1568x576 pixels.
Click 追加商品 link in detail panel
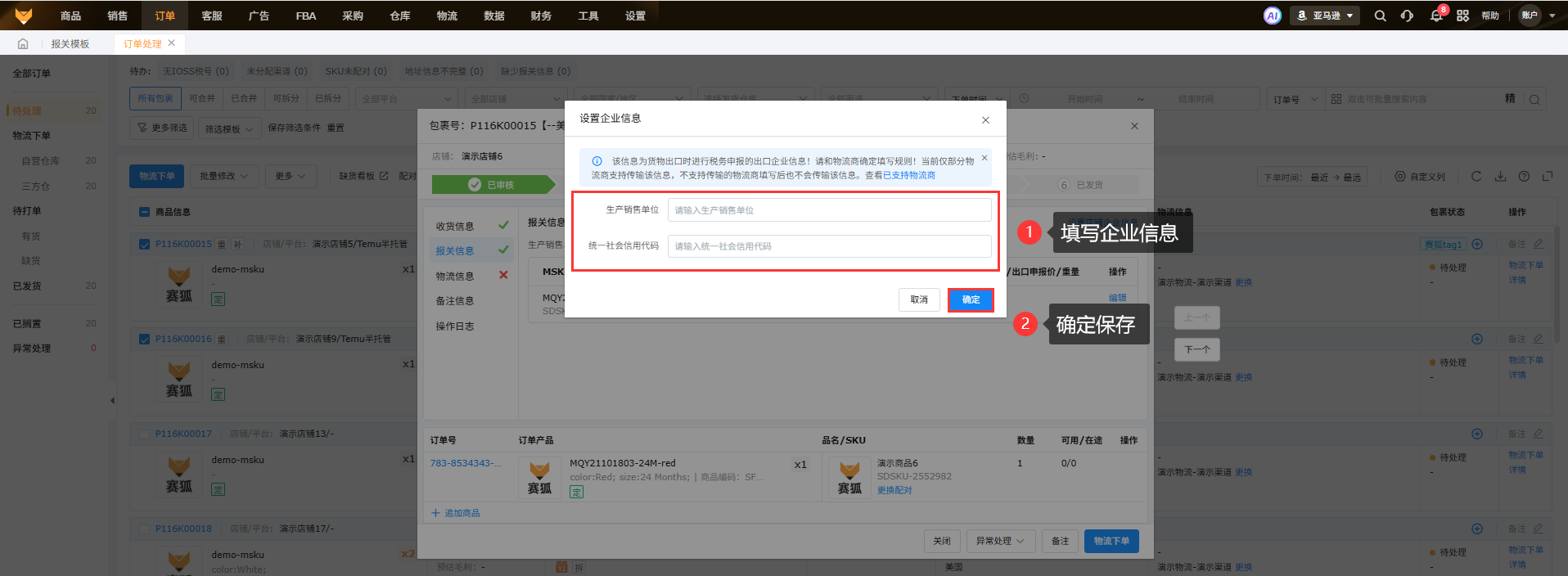click(x=456, y=513)
